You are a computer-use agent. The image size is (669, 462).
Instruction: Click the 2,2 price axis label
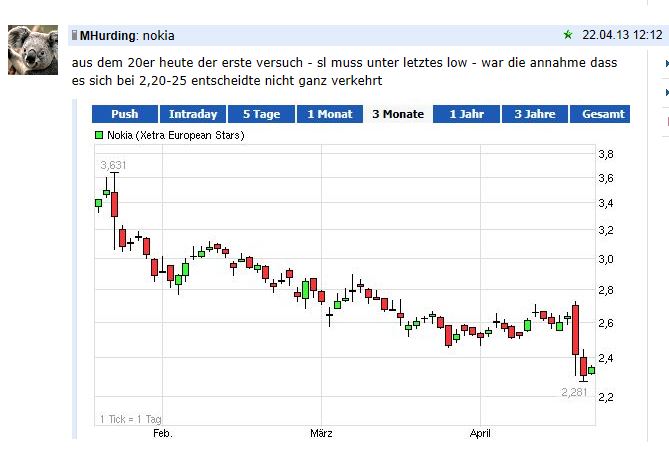(x=606, y=397)
